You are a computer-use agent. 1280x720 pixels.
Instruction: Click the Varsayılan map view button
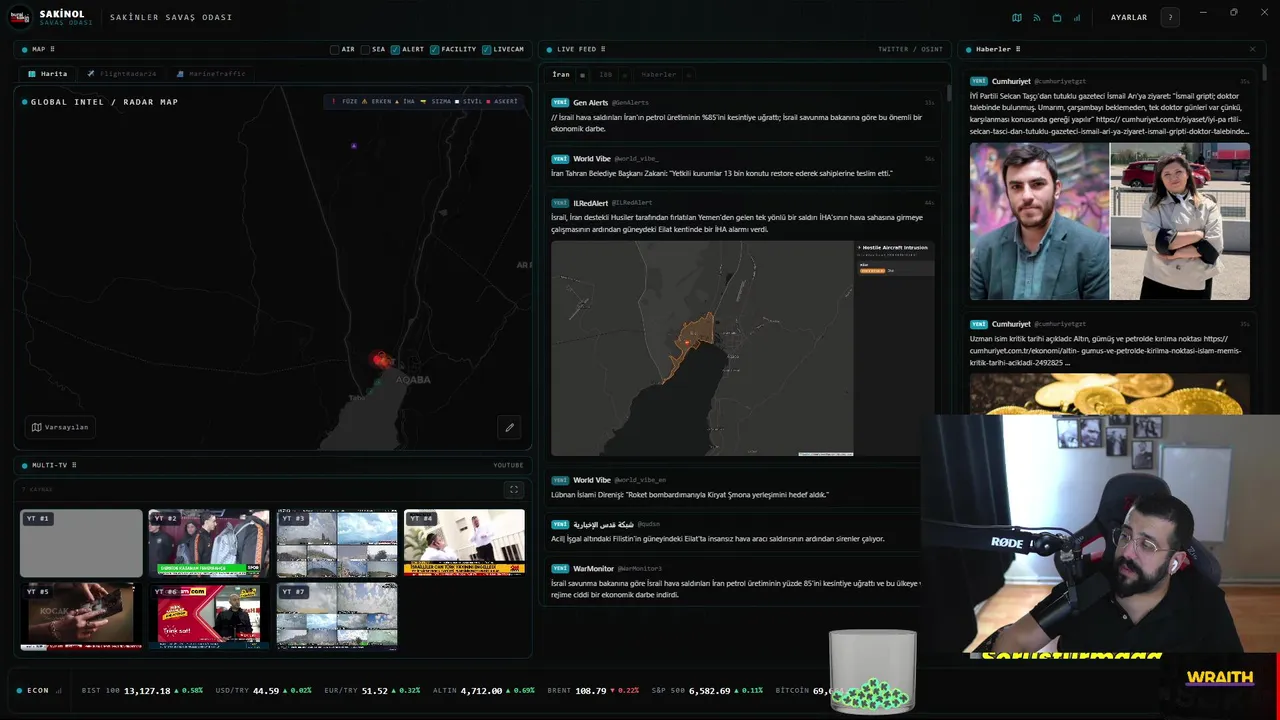pyautogui.click(x=60, y=427)
